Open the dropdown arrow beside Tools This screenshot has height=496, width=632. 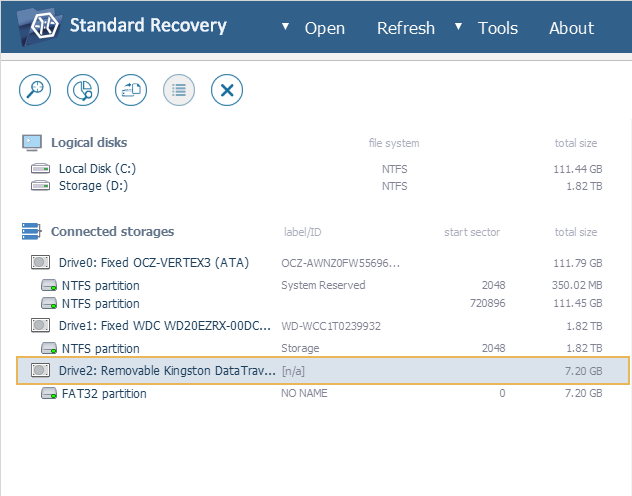(458, 27)
